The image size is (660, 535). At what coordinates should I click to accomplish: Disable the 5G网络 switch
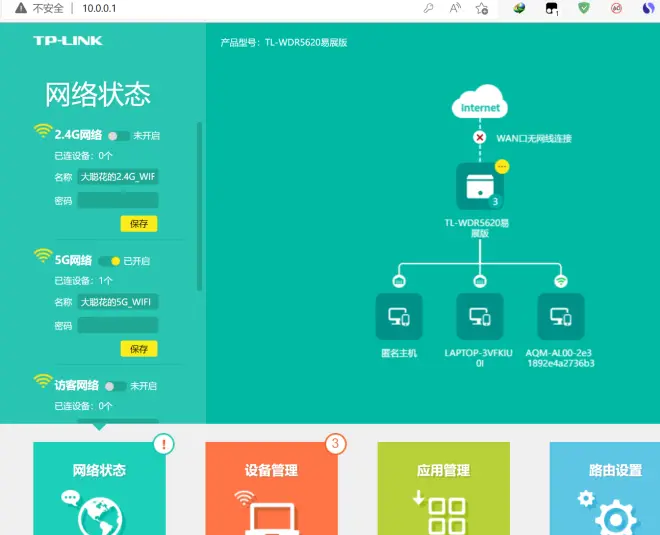tap(109, 261)
